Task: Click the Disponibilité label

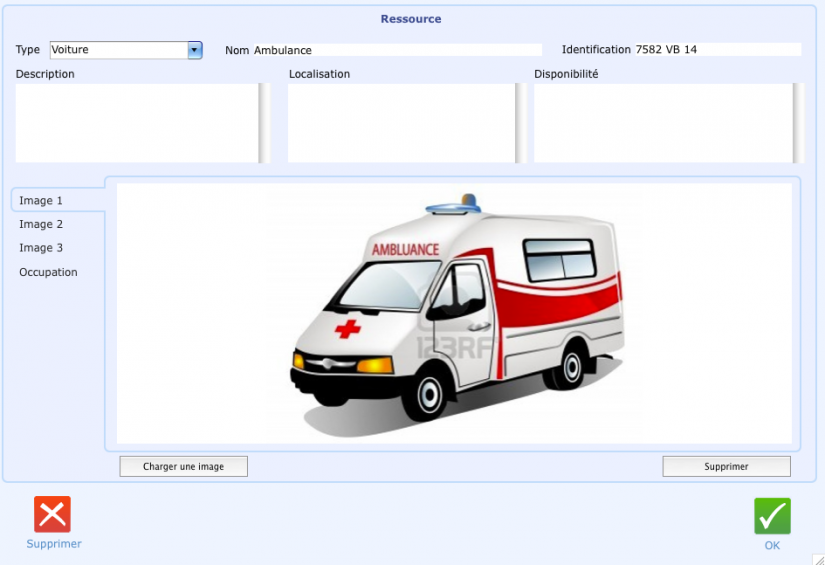Action: [566, 74]
